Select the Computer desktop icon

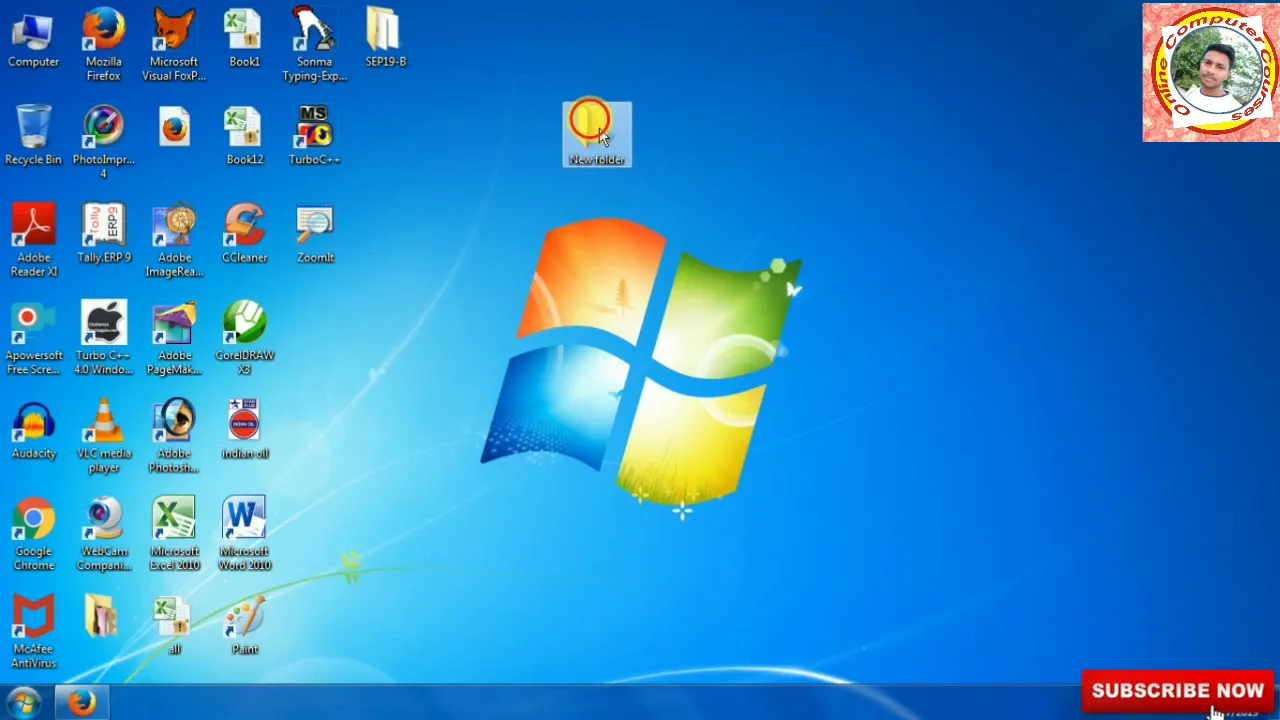tap(33, 40)
